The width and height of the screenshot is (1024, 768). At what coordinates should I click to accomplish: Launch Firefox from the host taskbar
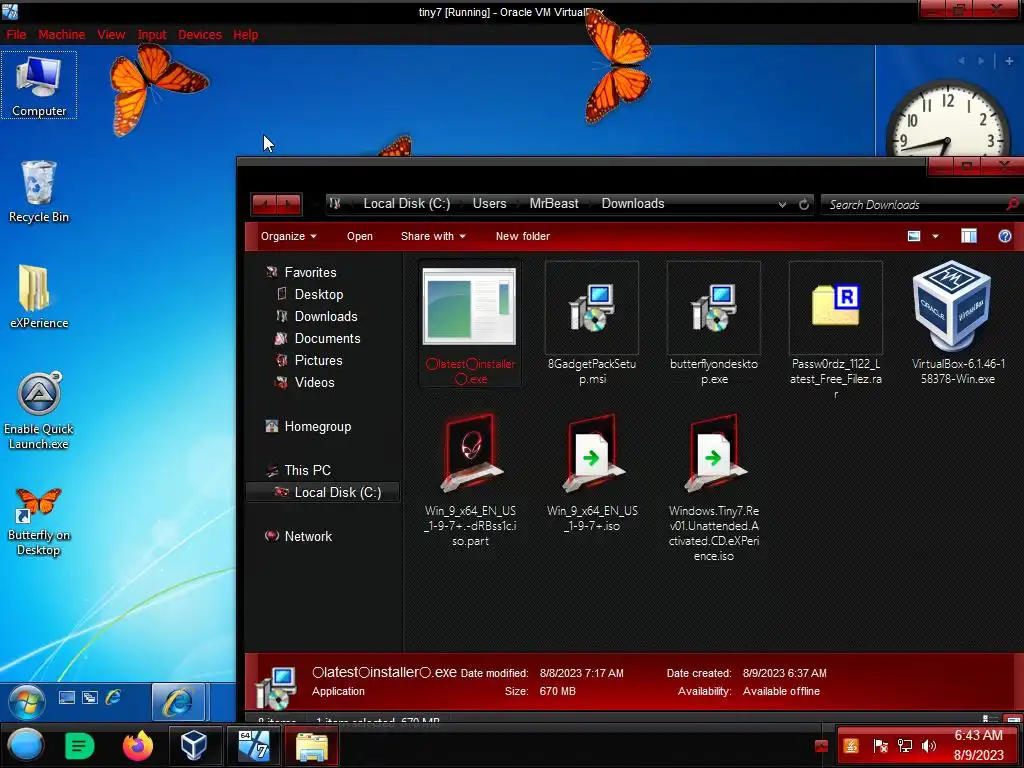(x=138, y=746)
